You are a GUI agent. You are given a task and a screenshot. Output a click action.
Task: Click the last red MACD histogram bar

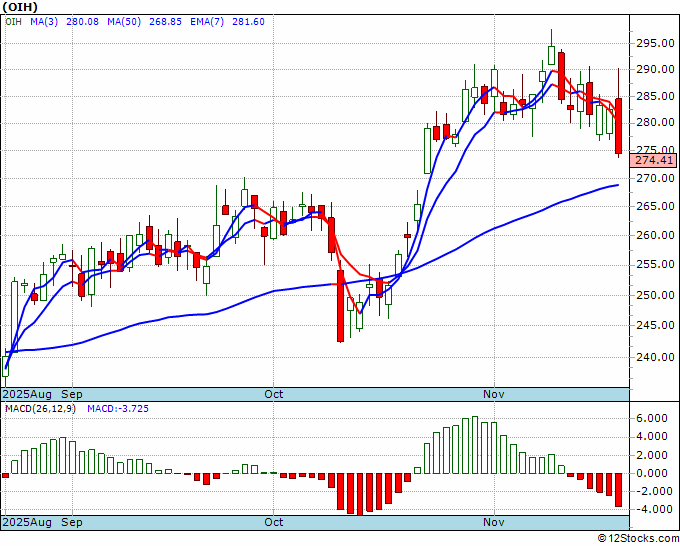point(618,490)
